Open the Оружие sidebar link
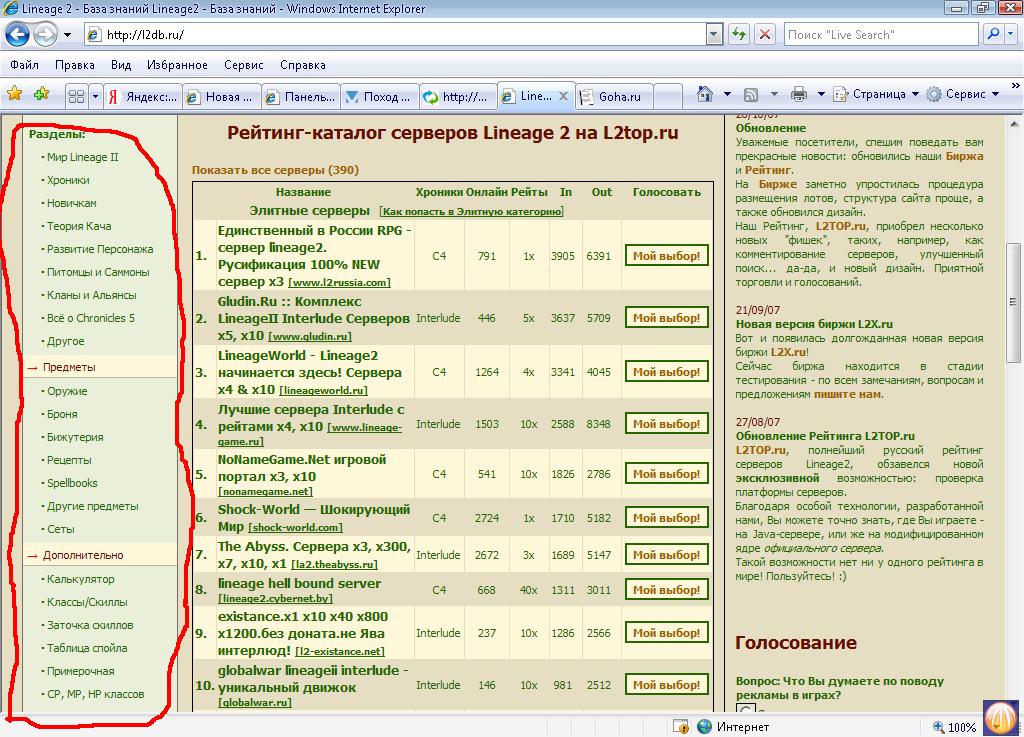Image resolution: width=1024 pixels, height=737 pixels. click(x=67, y=391)
